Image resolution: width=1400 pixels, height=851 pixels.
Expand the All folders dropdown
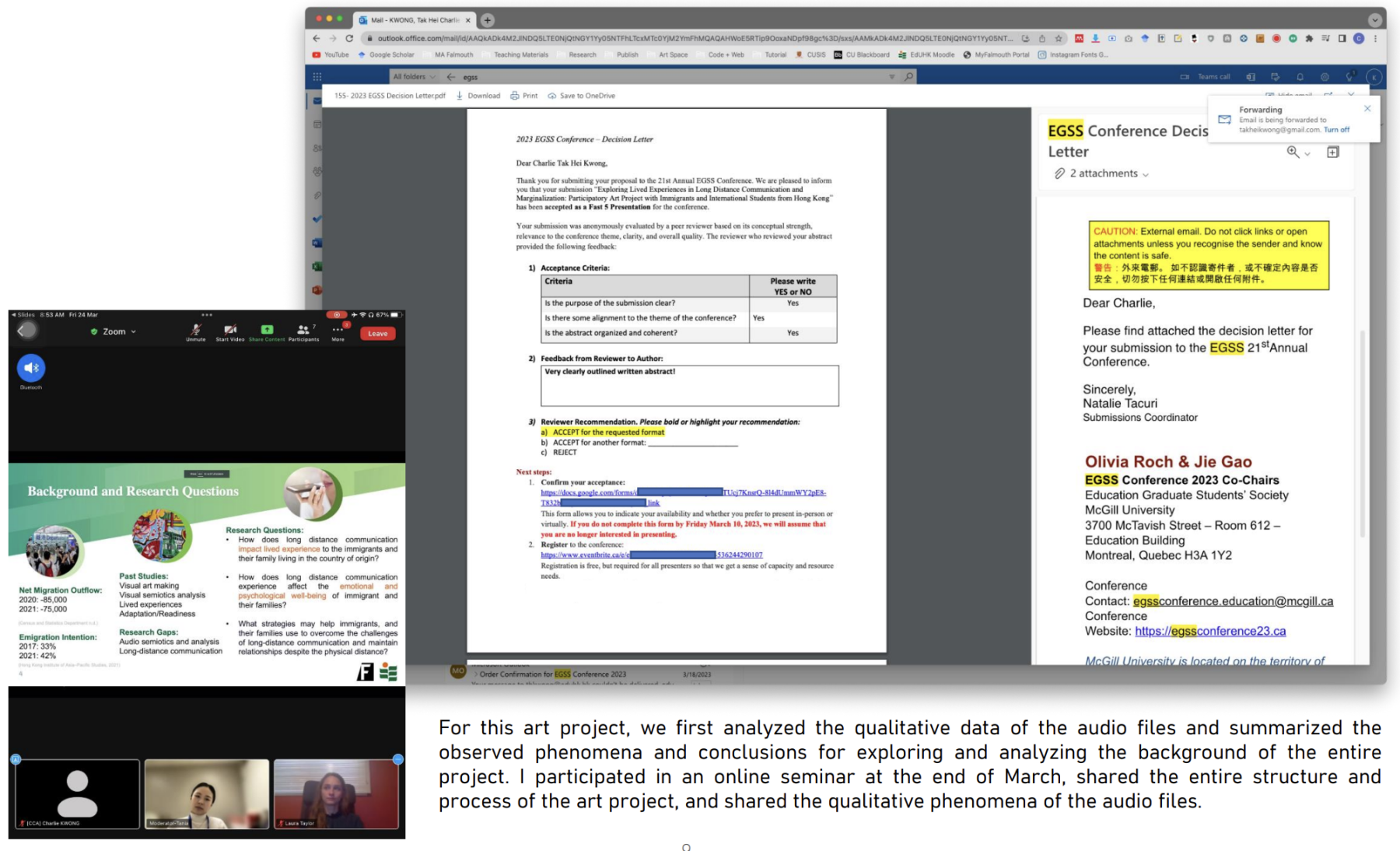point(414,76)
